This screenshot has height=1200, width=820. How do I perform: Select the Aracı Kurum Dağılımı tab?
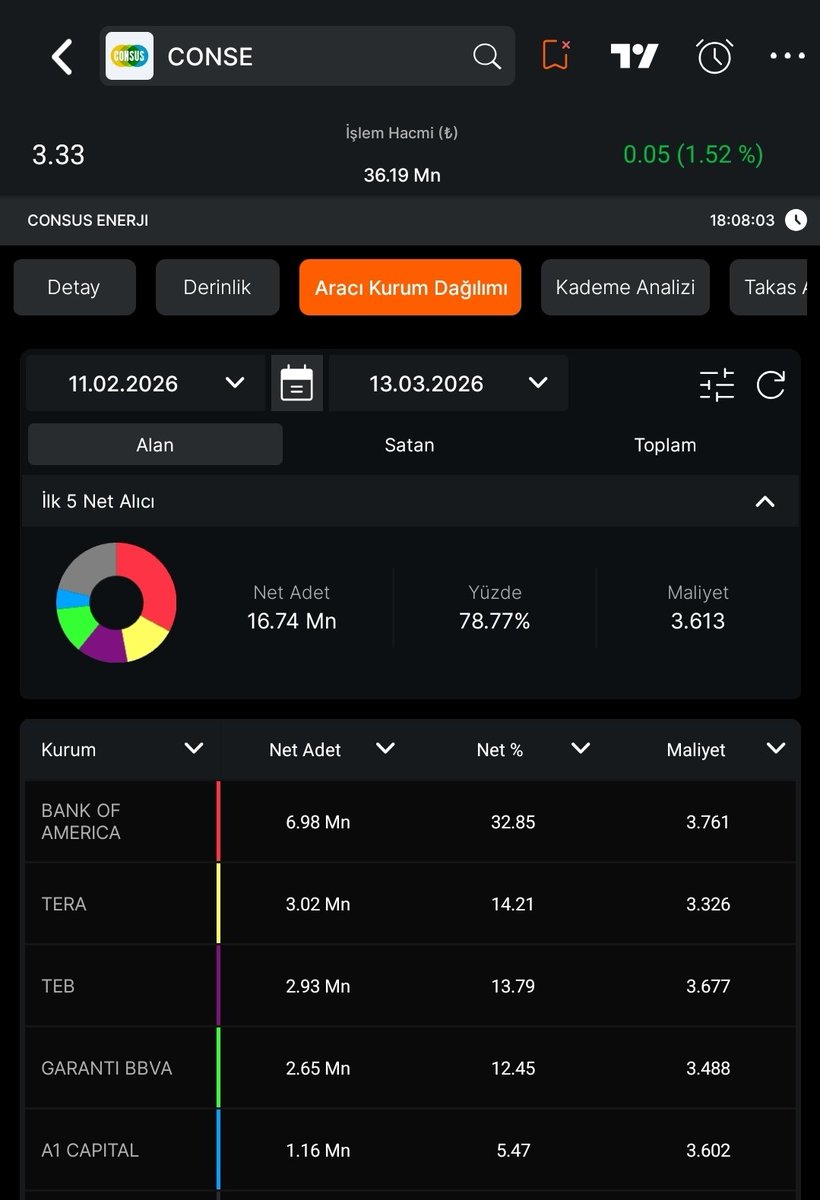point(410,288)
